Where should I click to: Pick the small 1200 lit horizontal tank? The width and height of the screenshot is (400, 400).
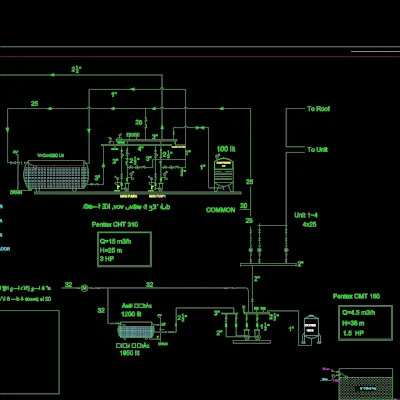tap(135, 331)
